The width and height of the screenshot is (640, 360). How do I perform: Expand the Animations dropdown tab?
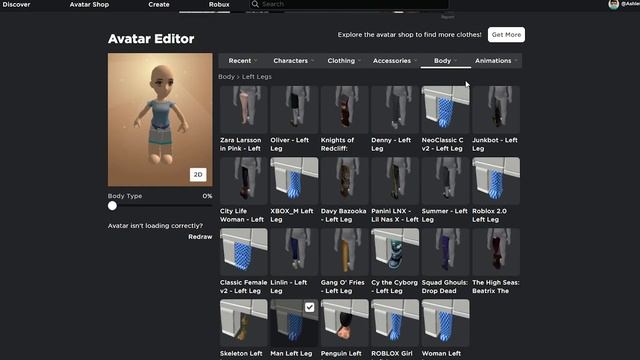pyautogui.click(x=496, y=61)
